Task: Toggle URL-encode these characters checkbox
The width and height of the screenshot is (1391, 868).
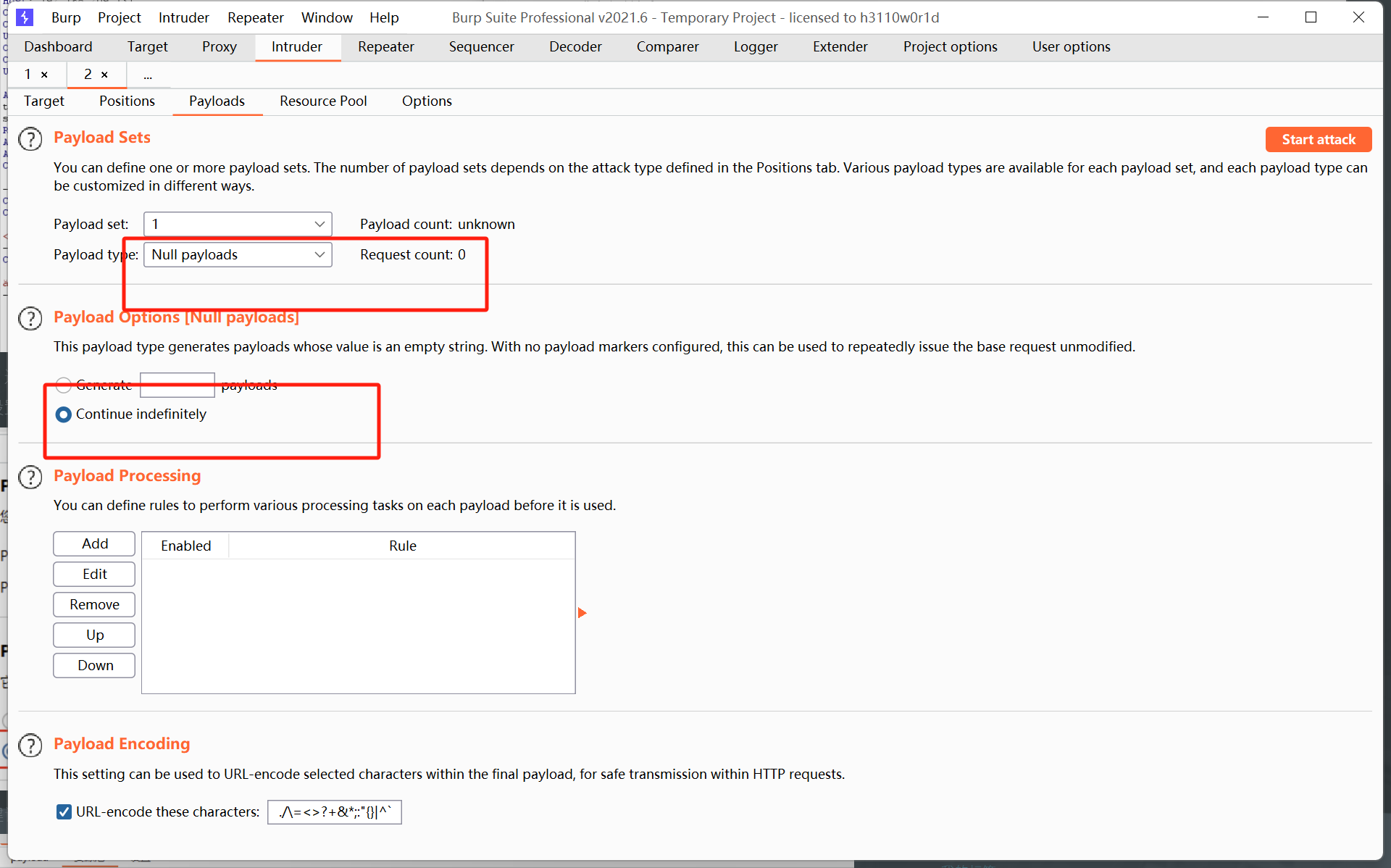Action: click(64, 811)
